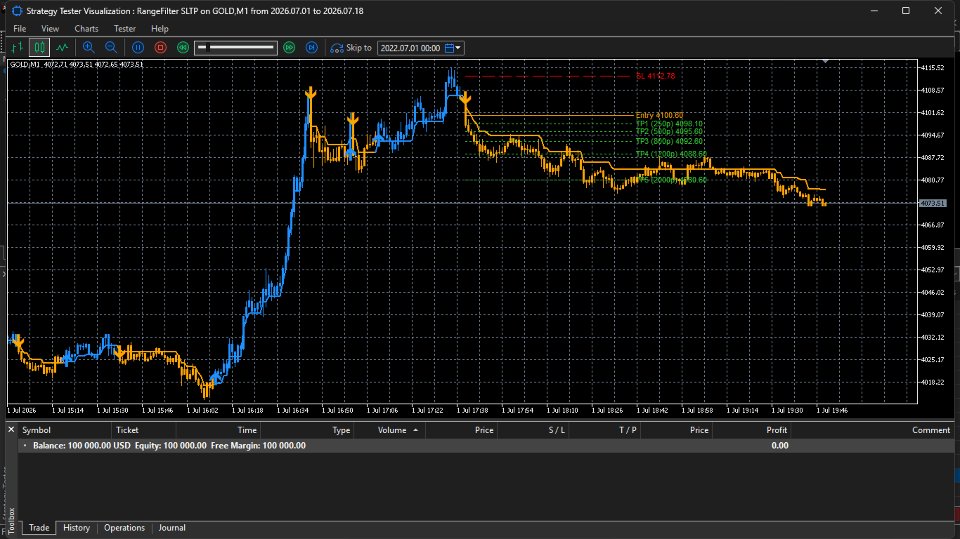Viewport: 960px width, 539px height.
Task: Open the skip-to date calendar dropdown
Action: 453,48
